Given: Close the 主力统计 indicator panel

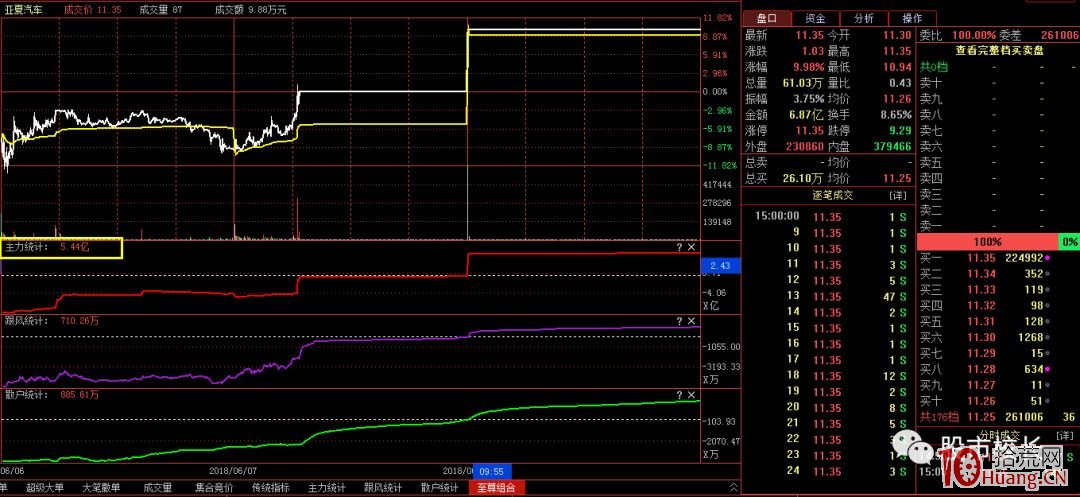Looking at the screenshot, I should (x=692, y=246).
